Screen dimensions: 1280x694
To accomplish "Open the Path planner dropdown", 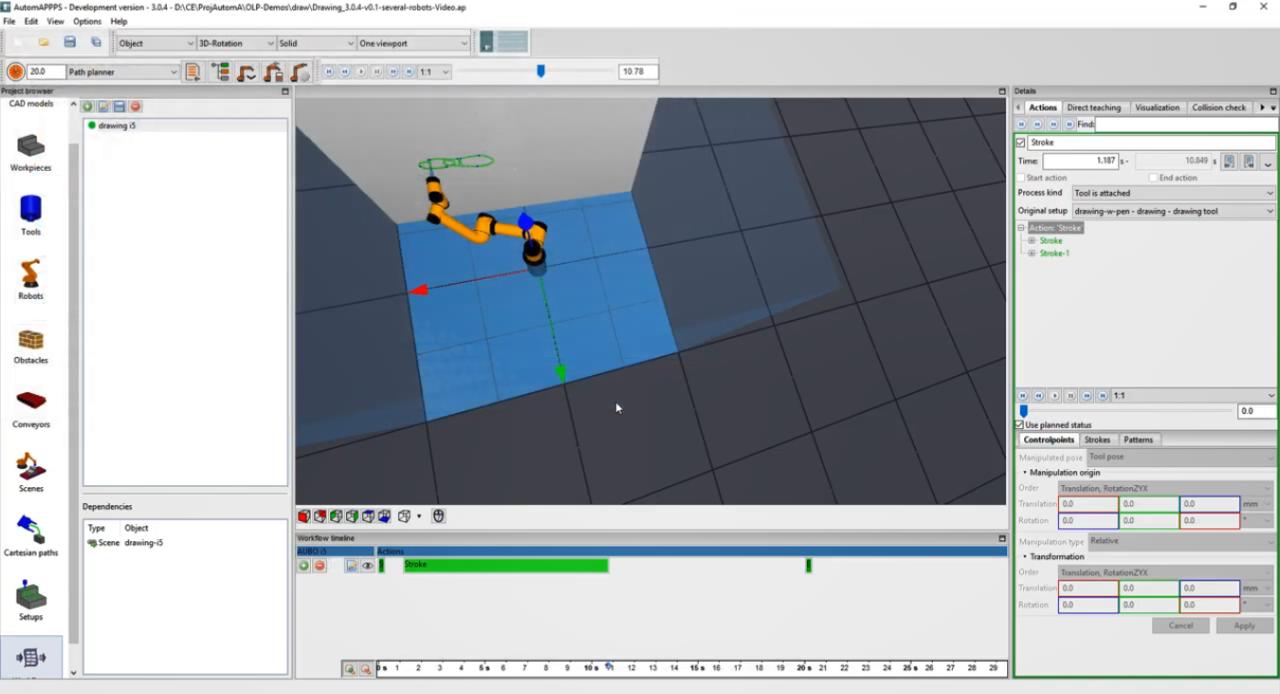I will pyautogui.click(x=122, y=72).
